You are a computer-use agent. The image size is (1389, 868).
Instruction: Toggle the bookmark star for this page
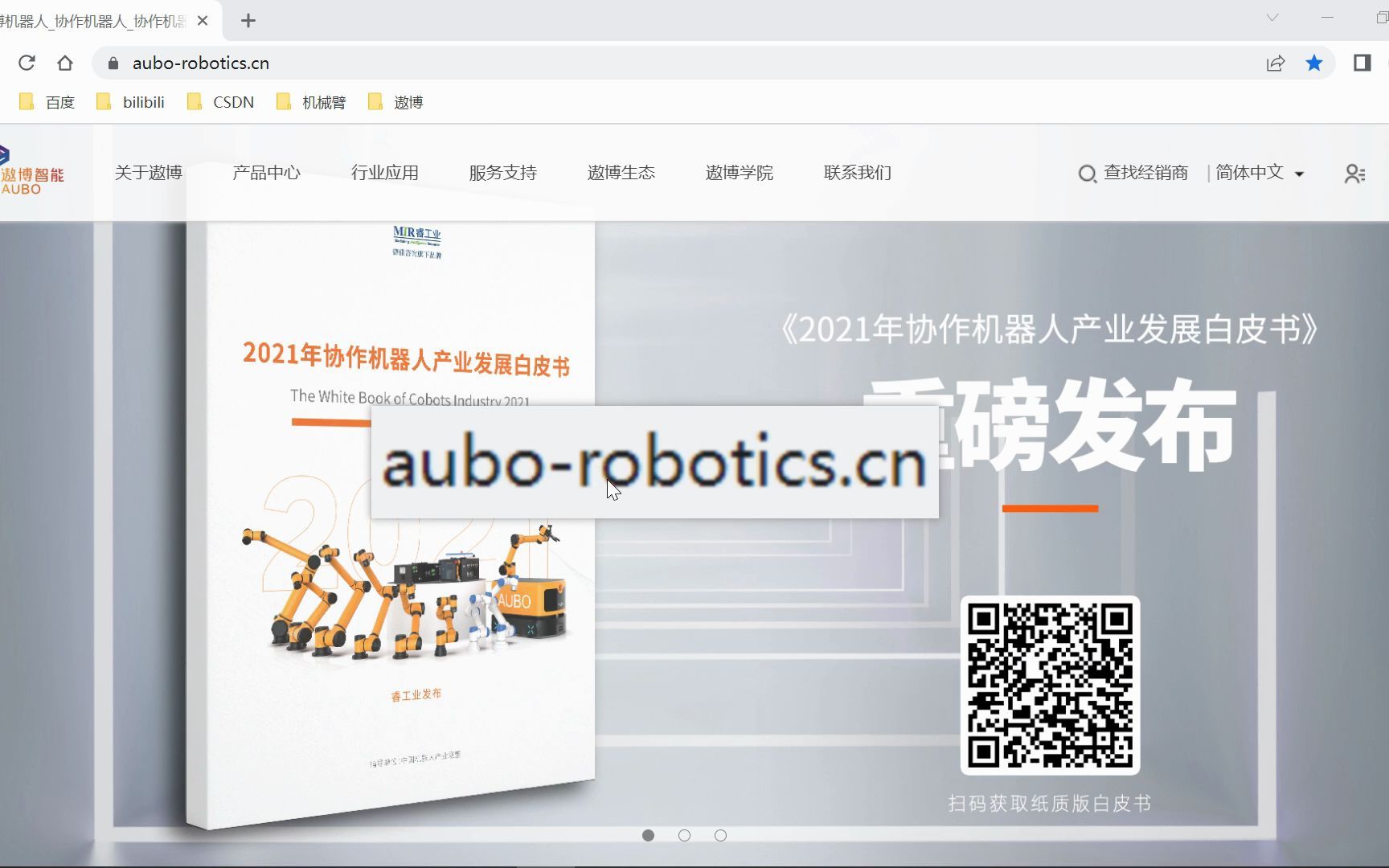pos(1314,63)
